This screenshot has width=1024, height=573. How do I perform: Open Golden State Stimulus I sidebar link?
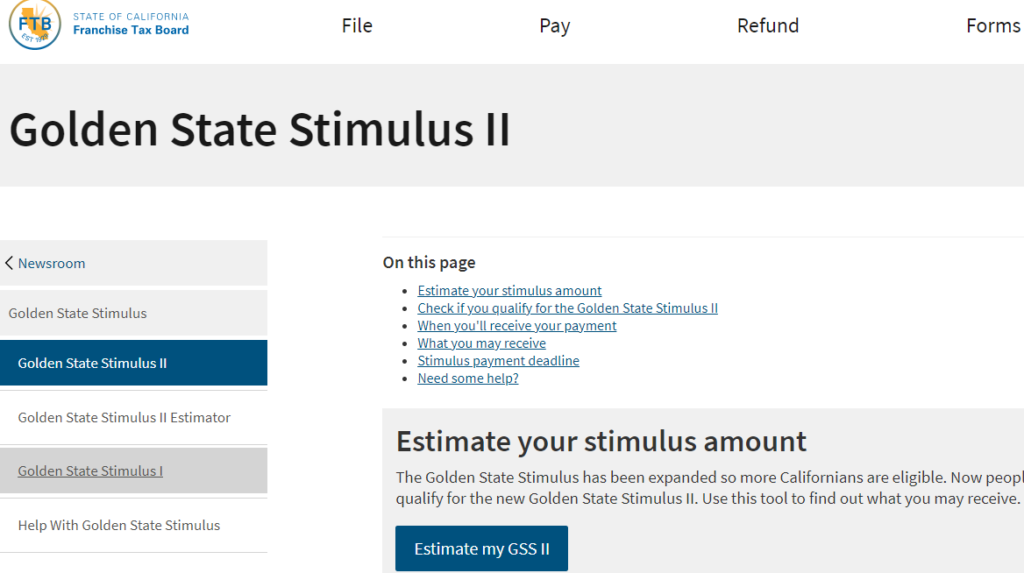point(90,471)
